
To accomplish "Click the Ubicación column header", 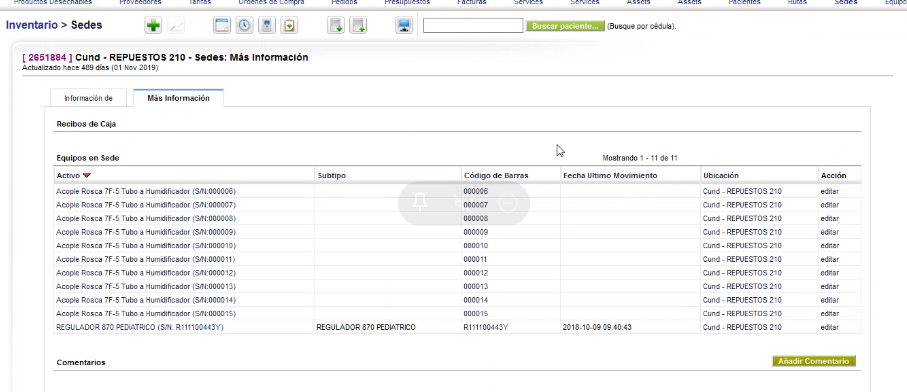I will [720, 175].
